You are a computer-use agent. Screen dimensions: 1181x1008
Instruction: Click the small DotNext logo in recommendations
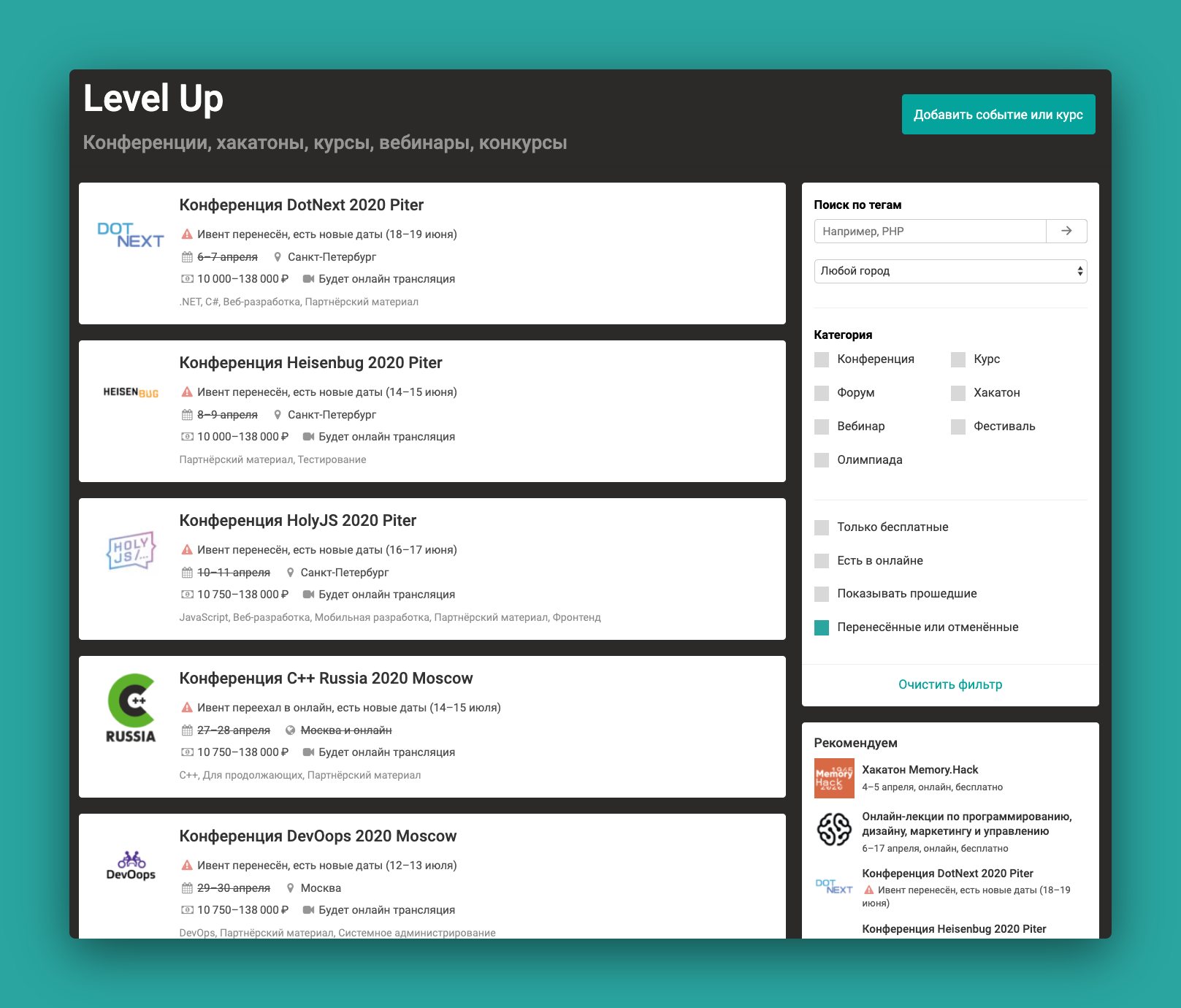(834, 887)
